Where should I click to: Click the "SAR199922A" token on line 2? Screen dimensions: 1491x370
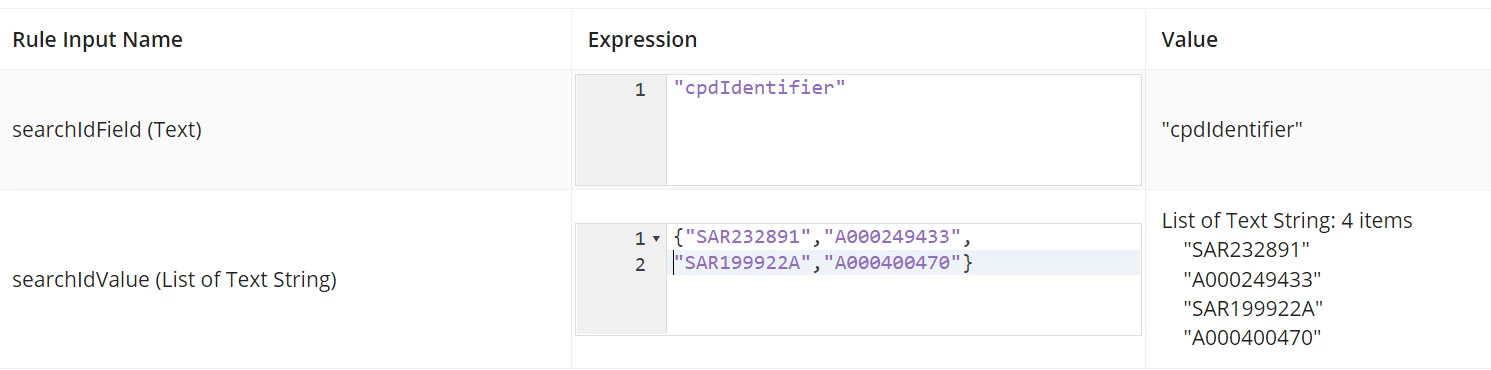(x=743, y=263)
